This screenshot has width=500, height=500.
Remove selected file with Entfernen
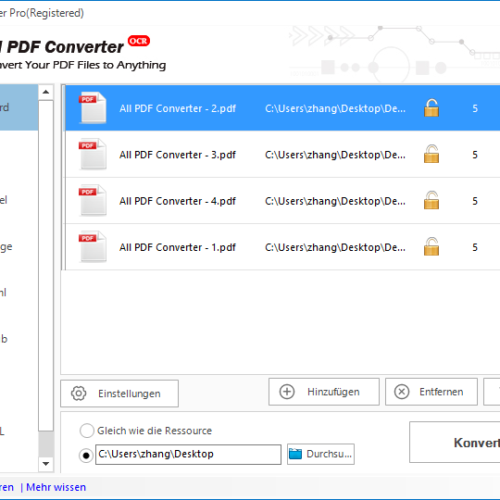click(x=431, y=392)
